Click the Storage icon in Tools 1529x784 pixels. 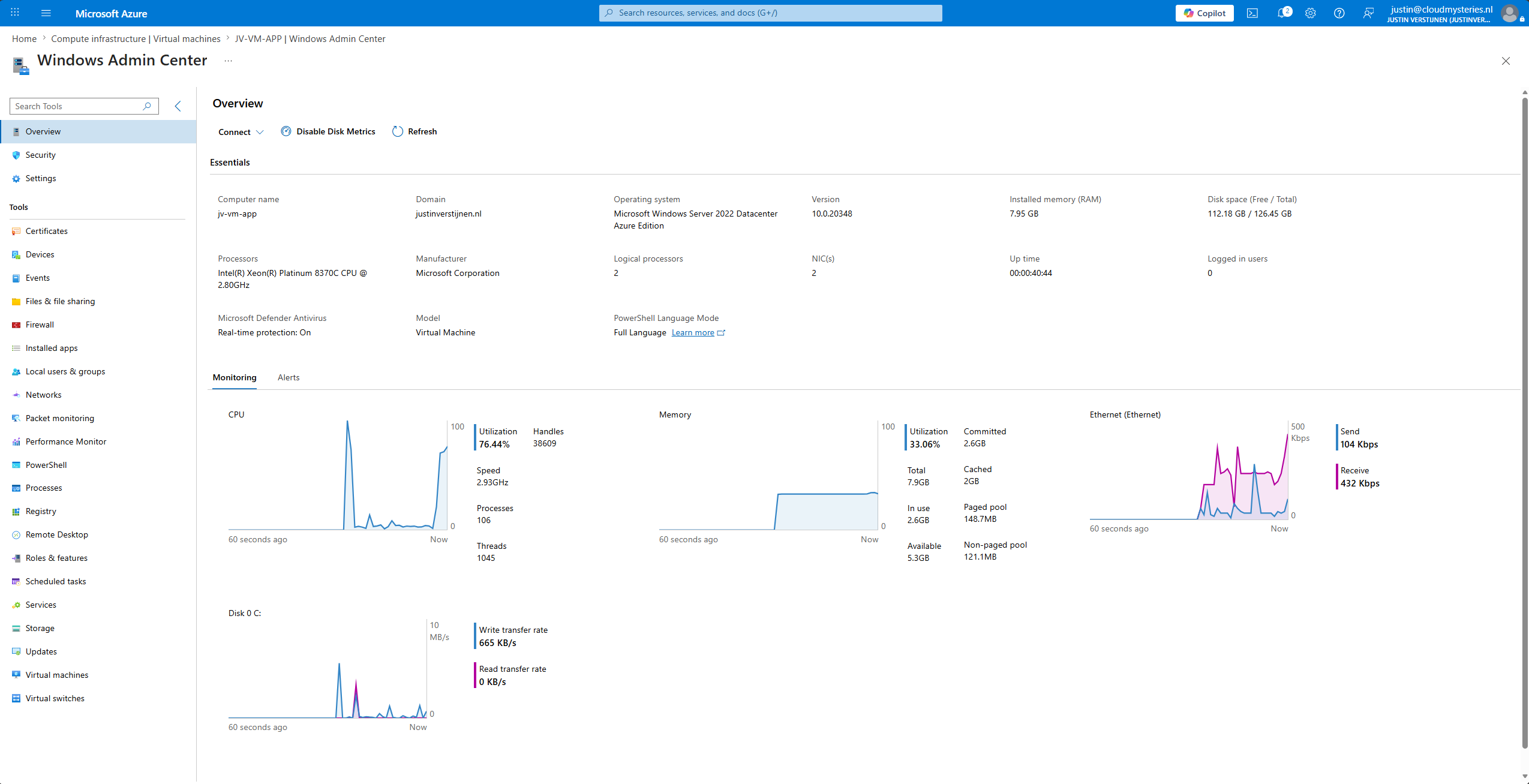click(16, 629)
